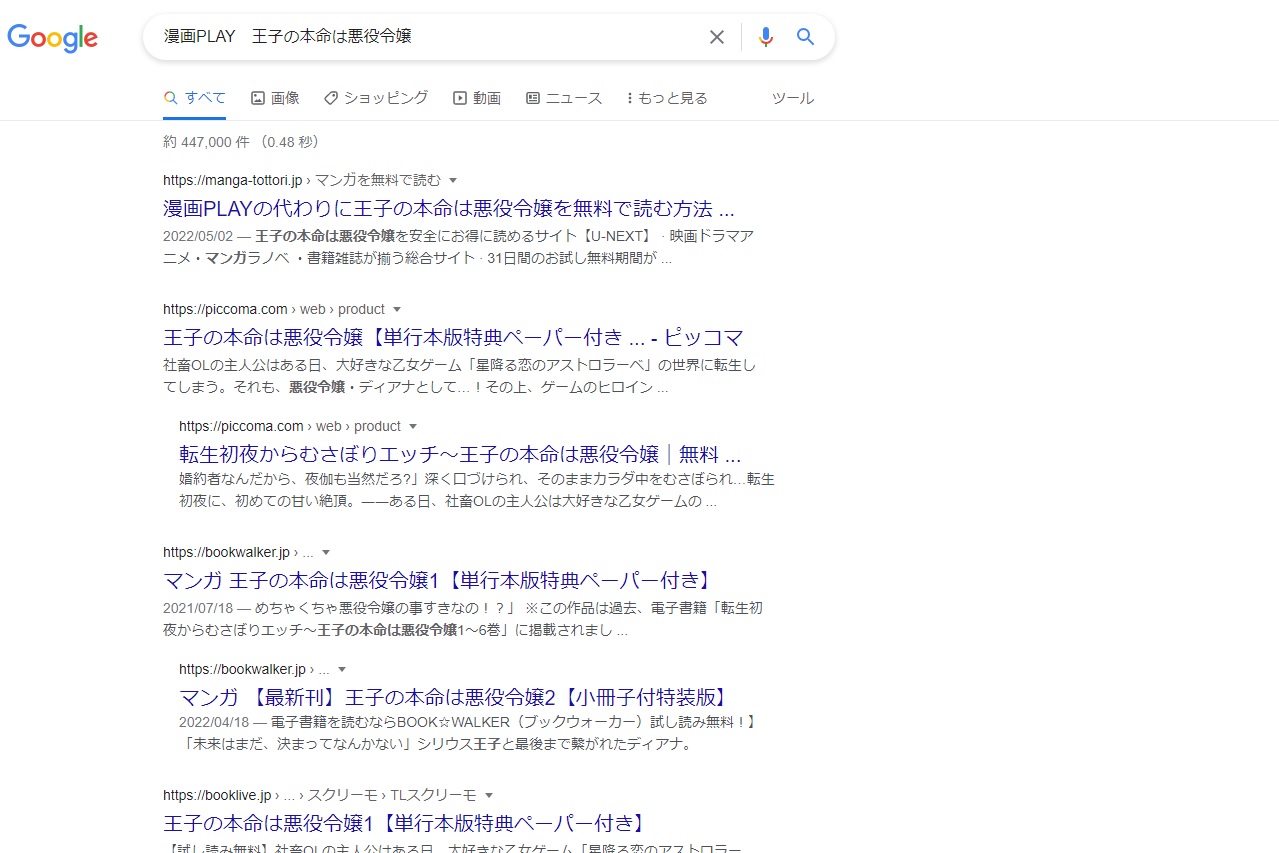Switch to the ニュース tab
This screenshot has width=1279, height=853.
[x=564, y=98]
